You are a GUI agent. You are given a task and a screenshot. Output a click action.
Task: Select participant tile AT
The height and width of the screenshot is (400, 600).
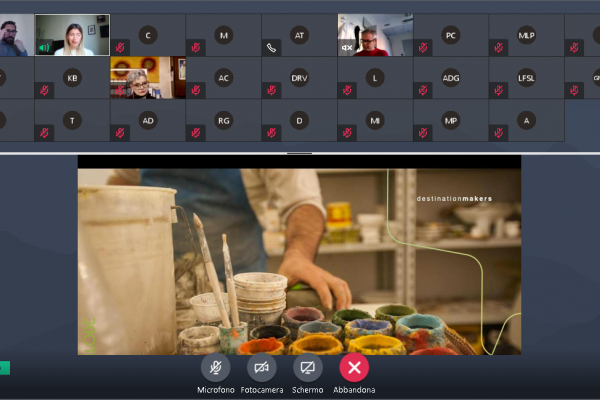click(299, 35)
